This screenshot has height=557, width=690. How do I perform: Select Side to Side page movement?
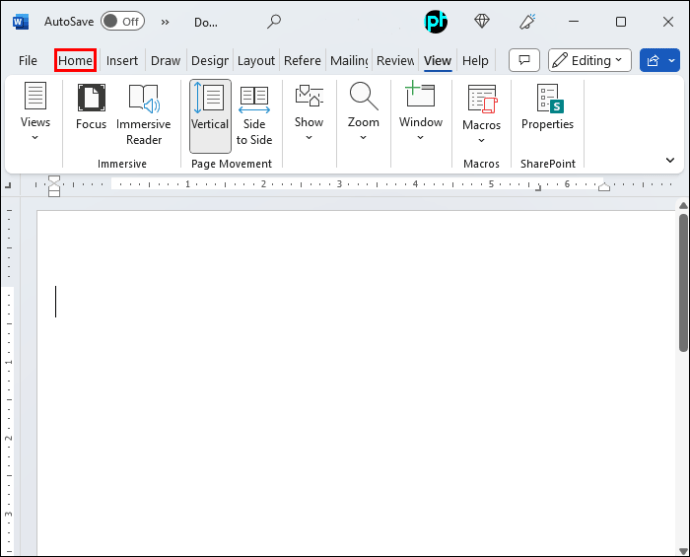(254, 115)
